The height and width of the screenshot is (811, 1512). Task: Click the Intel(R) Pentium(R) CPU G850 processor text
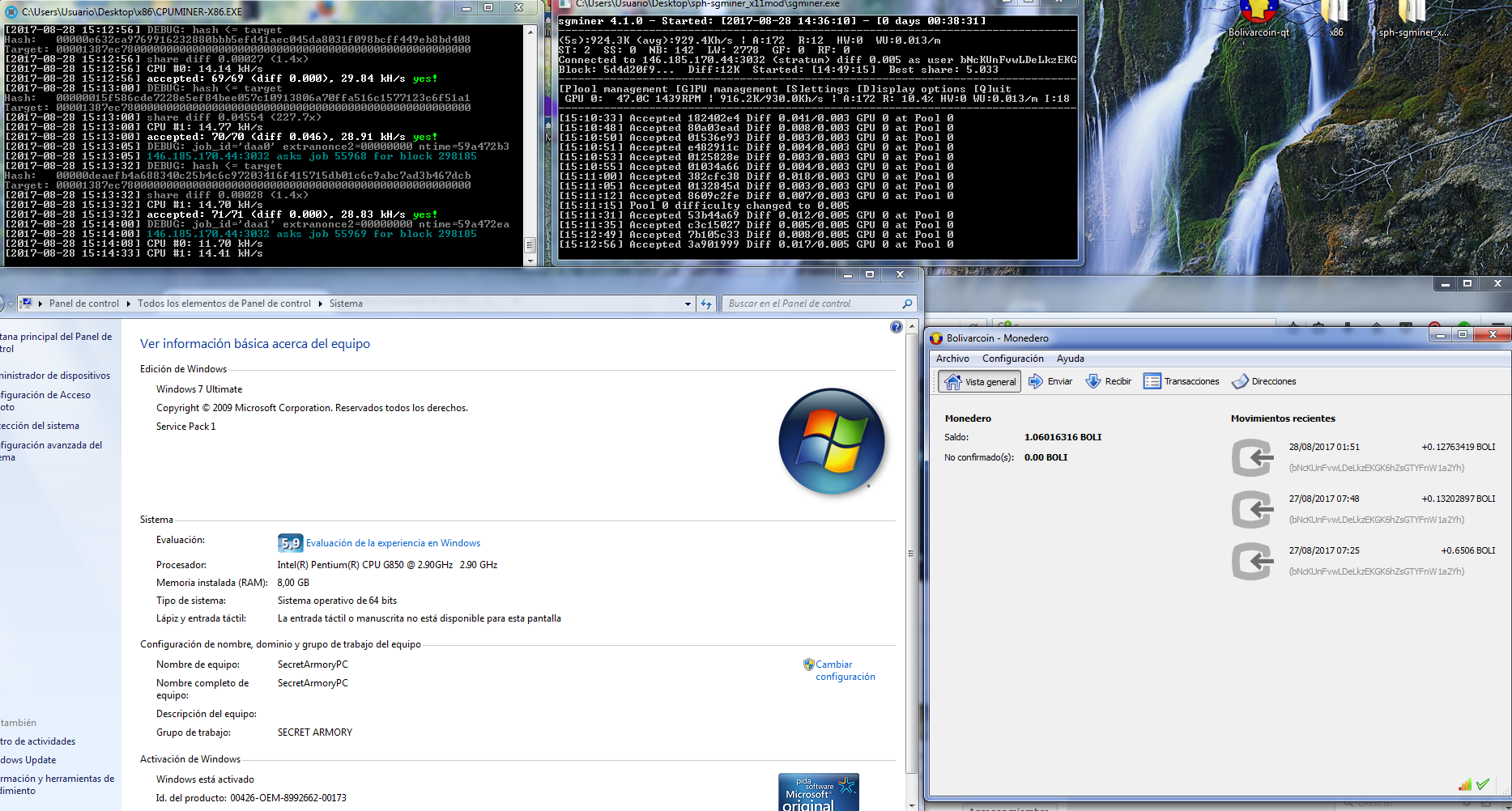(x=387, y=565)
